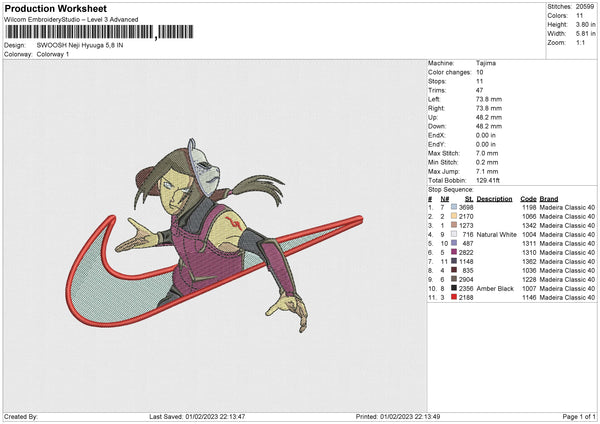The image size is (600, 424).
Task: Select the Machine value 'Tajima'
Action: [x=486, y=63]
